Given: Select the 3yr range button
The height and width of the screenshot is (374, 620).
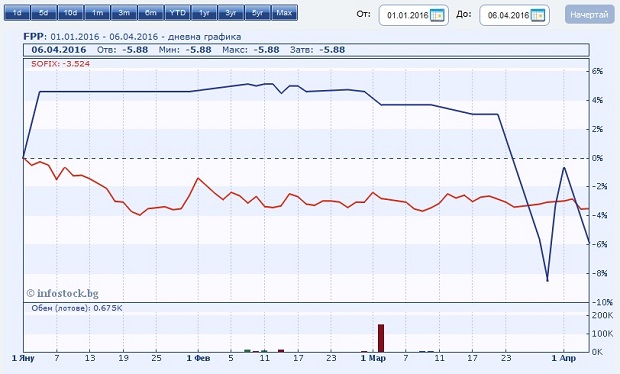Looking at the screenshot, I should [231, 13].
